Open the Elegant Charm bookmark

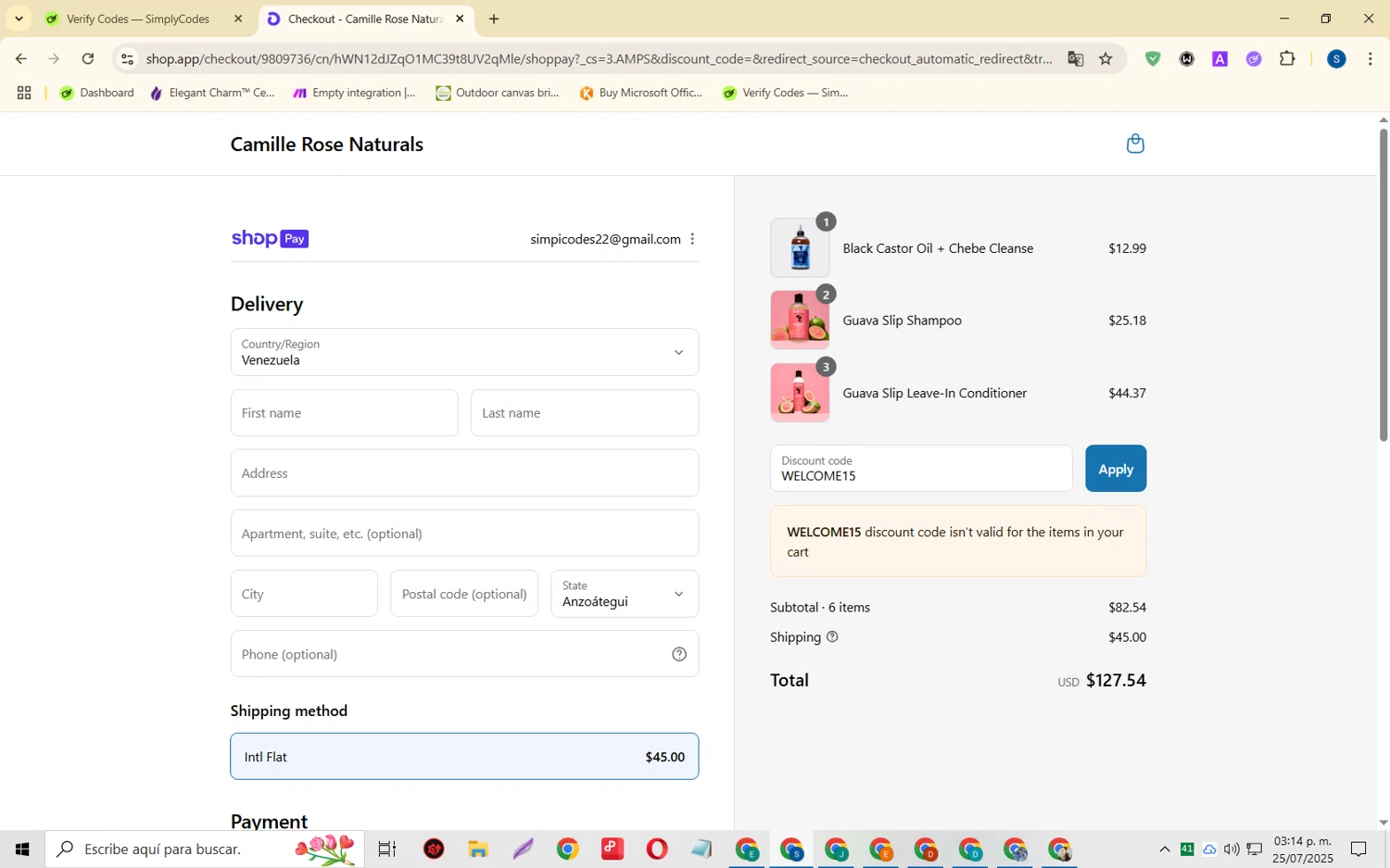tap(212, 93)
